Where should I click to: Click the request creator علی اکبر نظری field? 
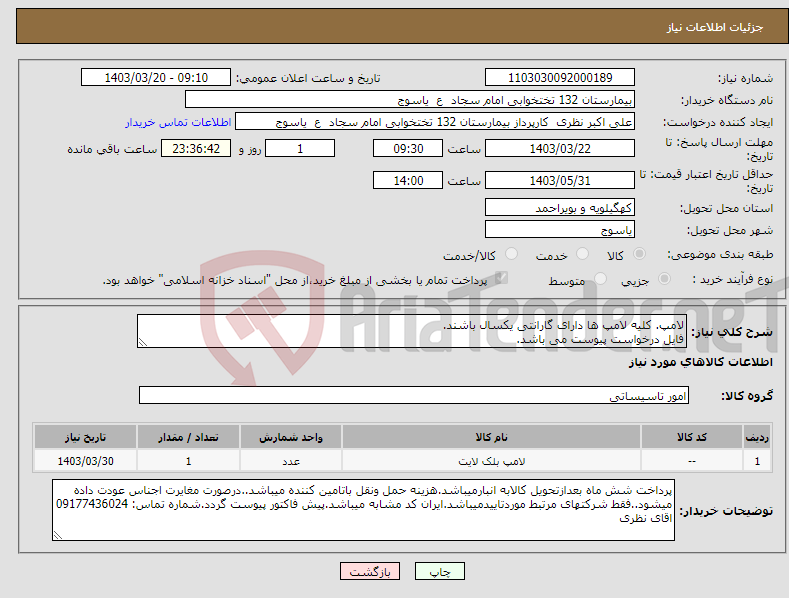(435, 122)
